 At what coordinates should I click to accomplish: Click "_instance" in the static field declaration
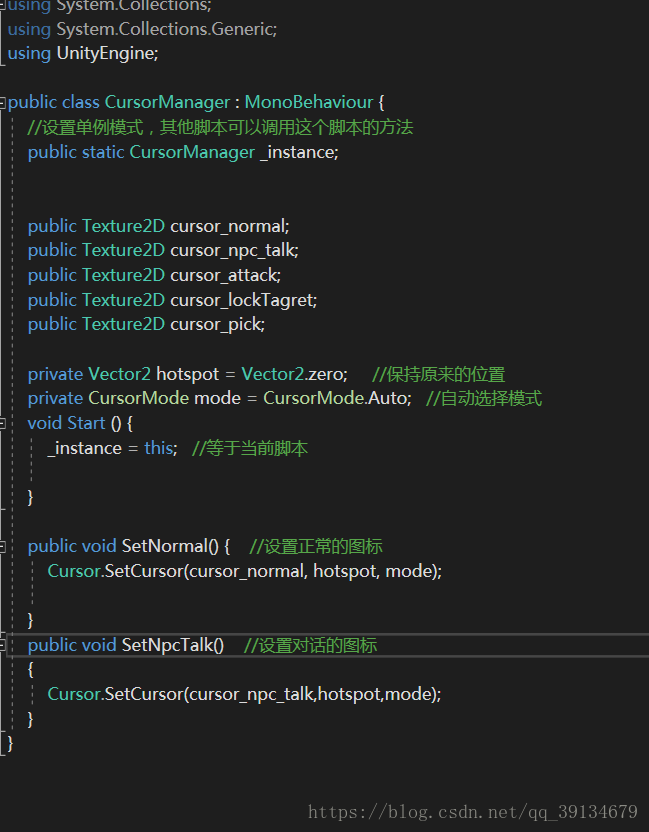coord(297,153)
